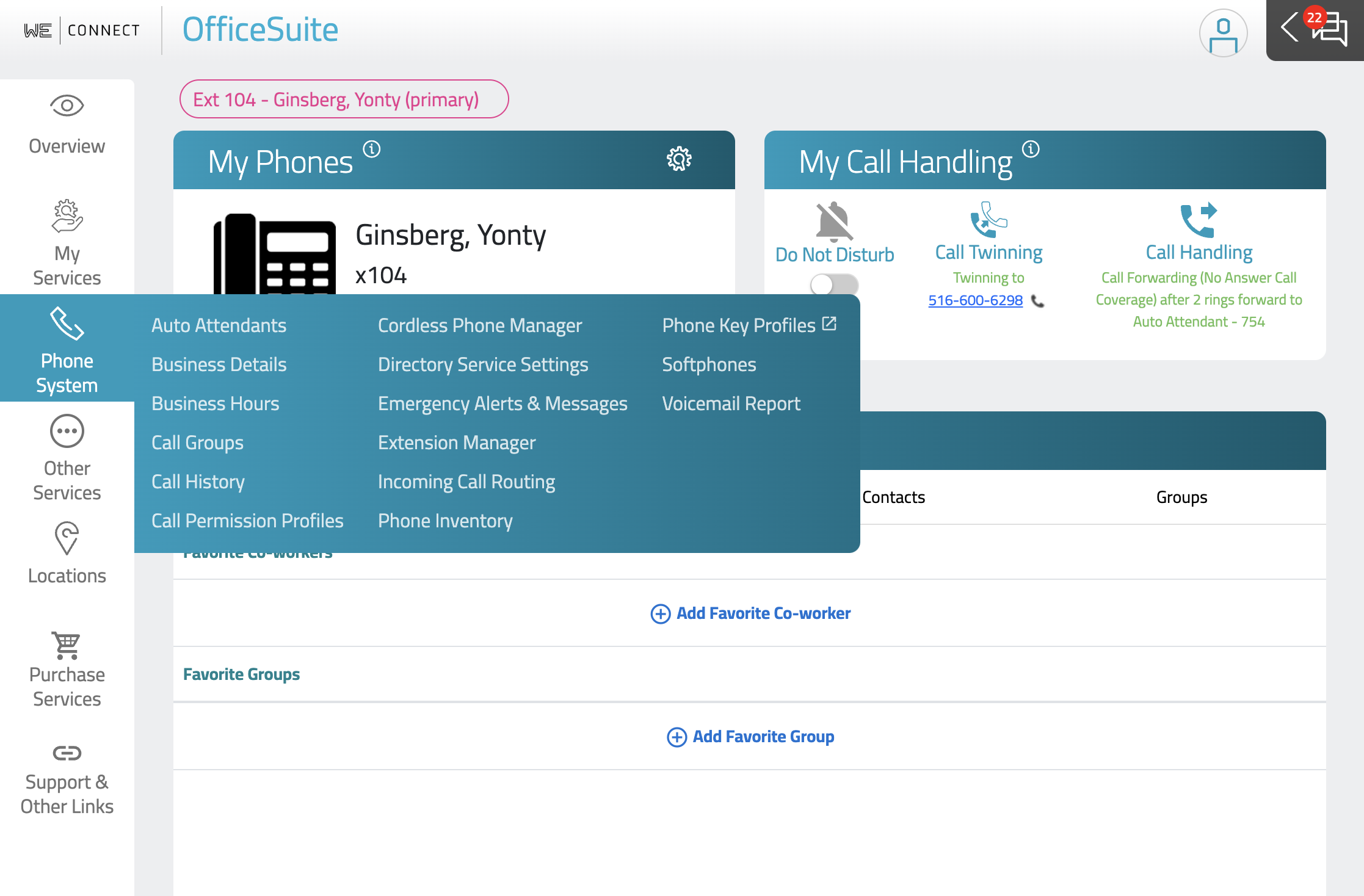Viewport: 1364px width, 896px height.
Task: Open the Ext 104 extension selector
Action: pyautogui.click(x=344, y=99)
